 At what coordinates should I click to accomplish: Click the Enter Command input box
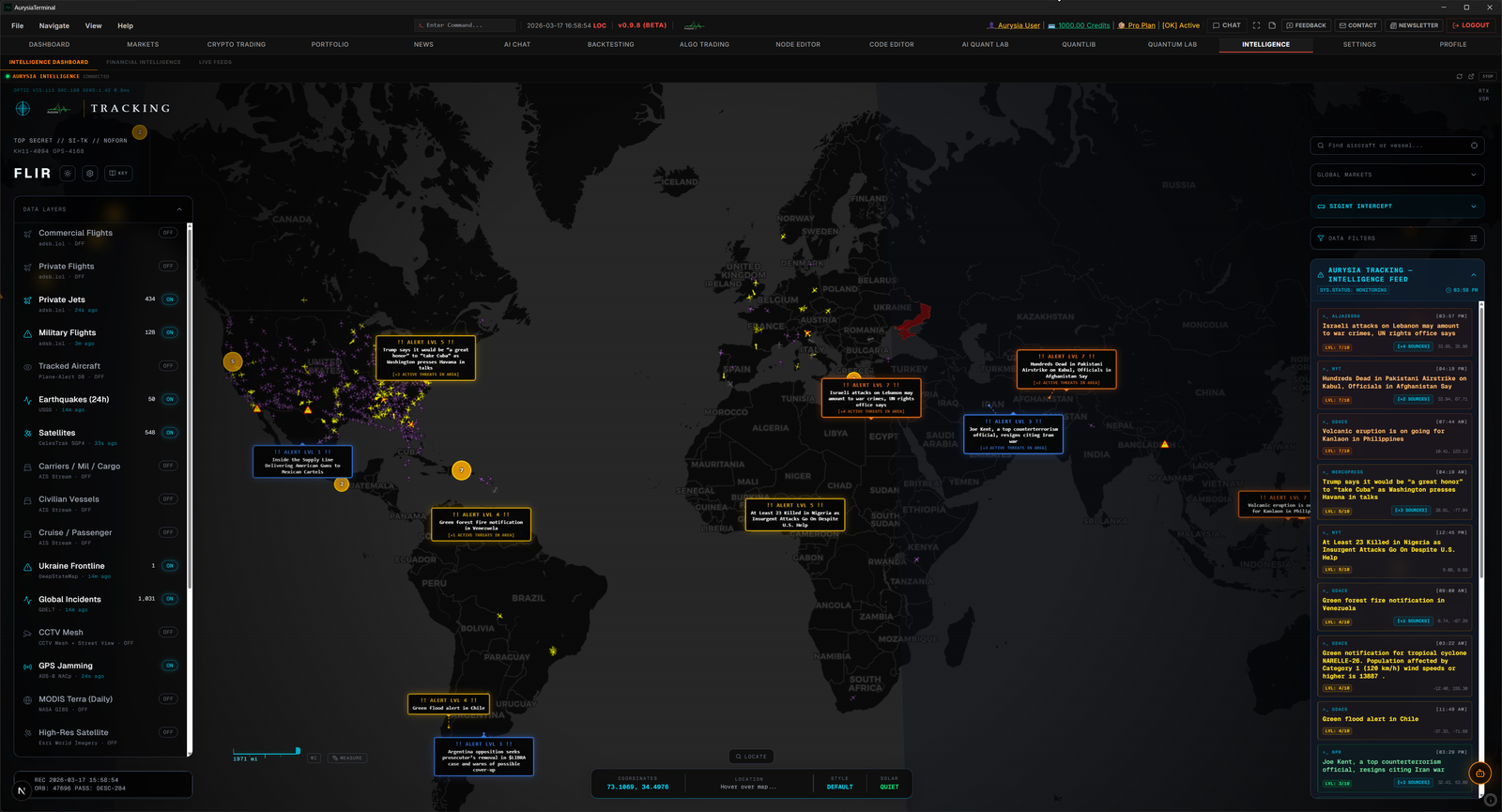point(465,25)
